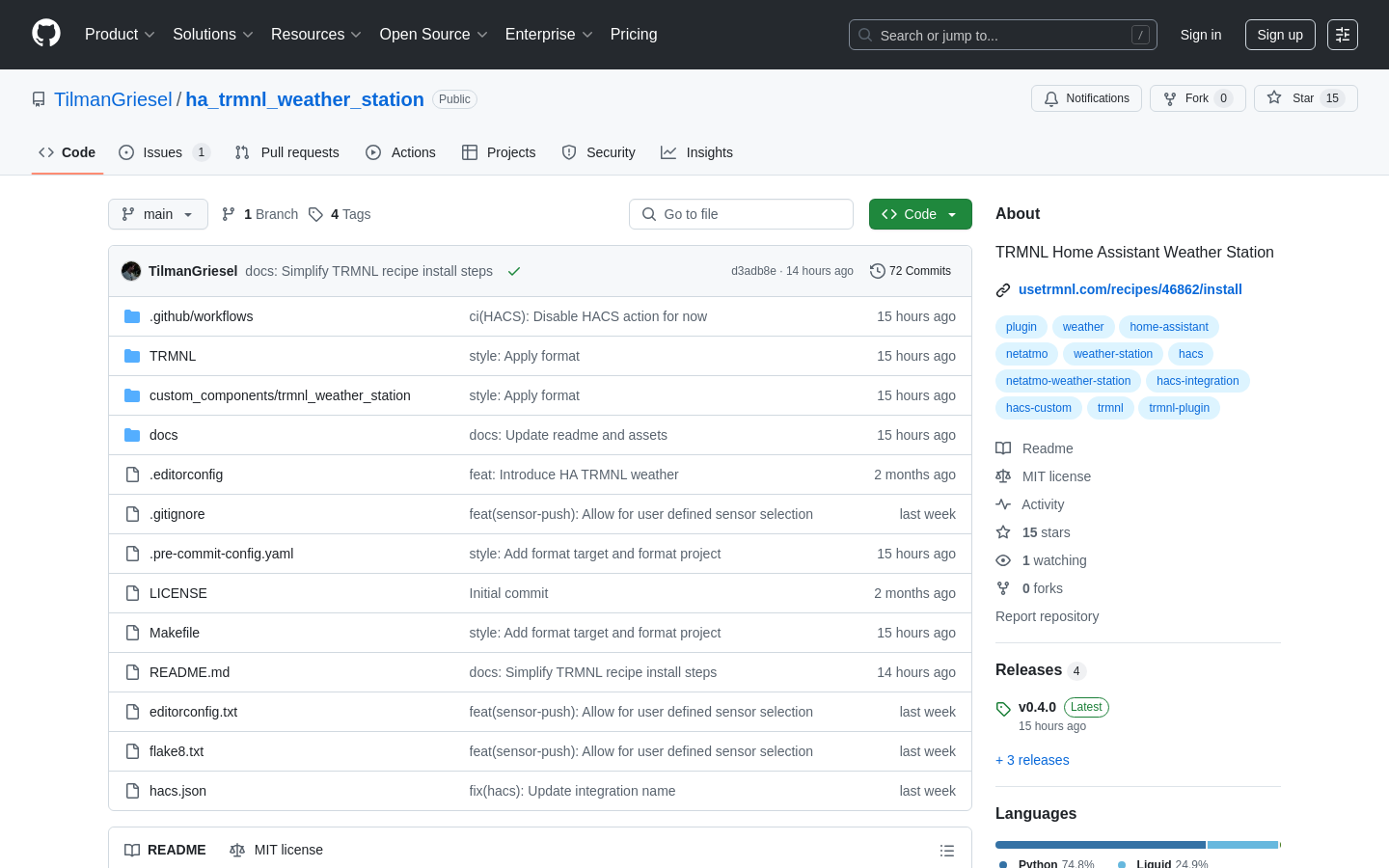Click the command palette icon in header
This screenshot has width=1389, height=868.
coord(1343,35)
